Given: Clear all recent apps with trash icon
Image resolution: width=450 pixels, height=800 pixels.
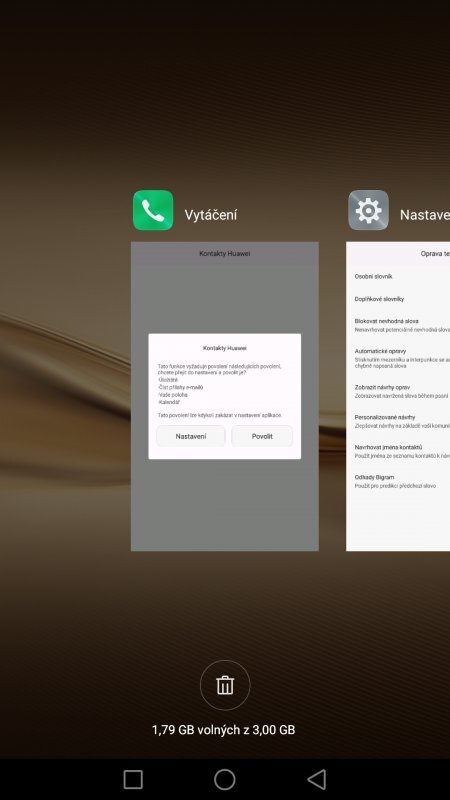Looking at the screenshot, I should (x=225, y=685).
